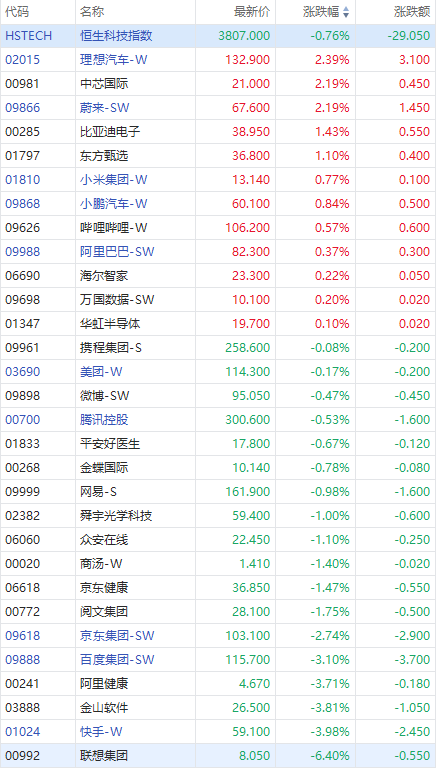Open the 阿里巴巴-SW stock link
The width and height of the screenshot is (436, 770).
coord(117,252)
